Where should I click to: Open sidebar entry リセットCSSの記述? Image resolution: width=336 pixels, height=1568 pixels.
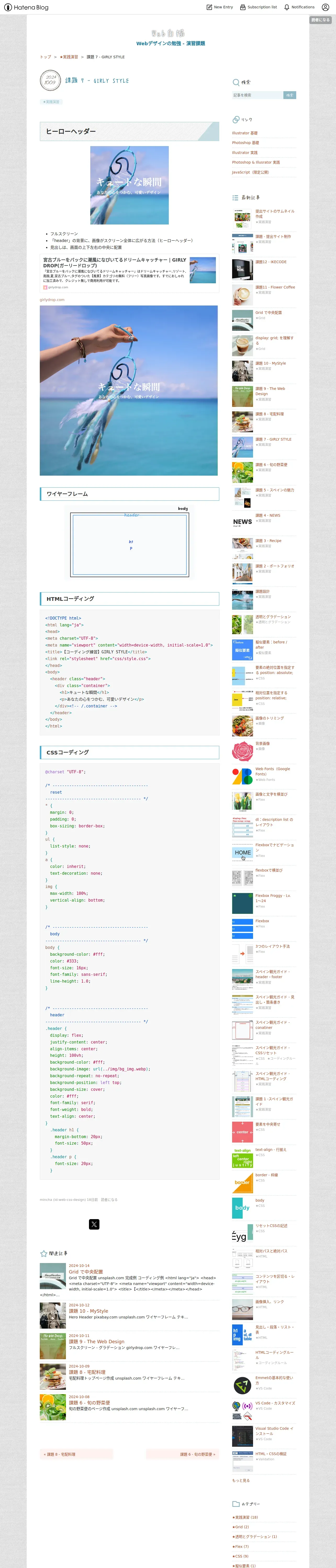tap(271, 1226)
